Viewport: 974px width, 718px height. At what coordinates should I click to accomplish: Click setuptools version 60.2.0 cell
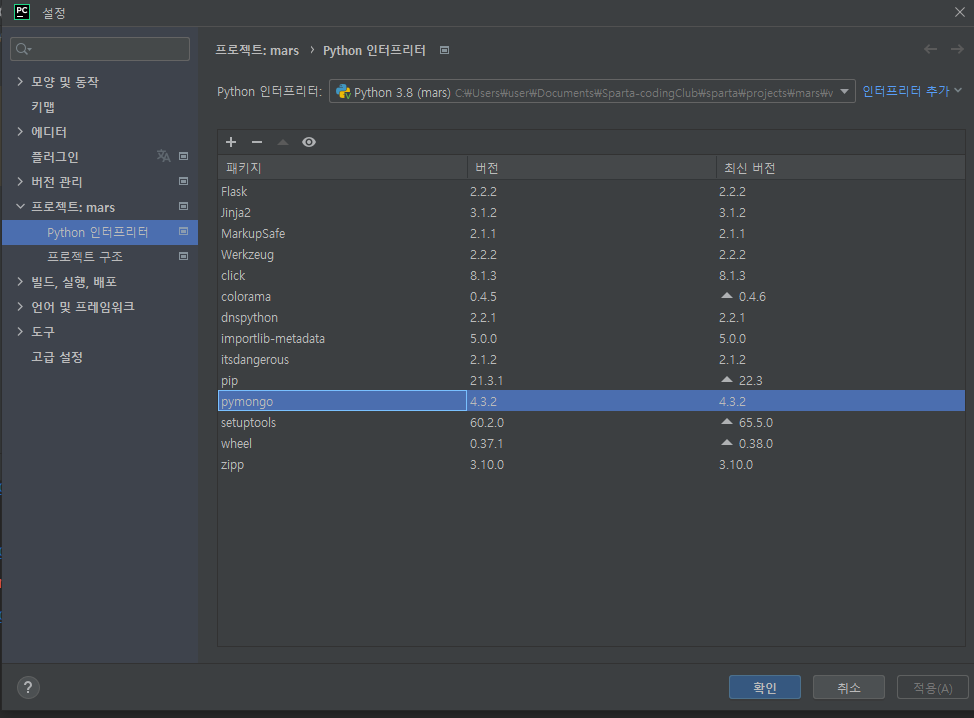(x=487, y=422)
